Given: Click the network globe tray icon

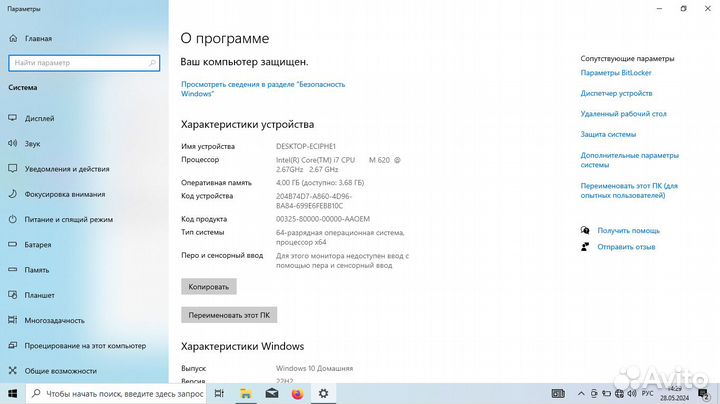Looking at the screenshot, I should (x=619, y=393).
